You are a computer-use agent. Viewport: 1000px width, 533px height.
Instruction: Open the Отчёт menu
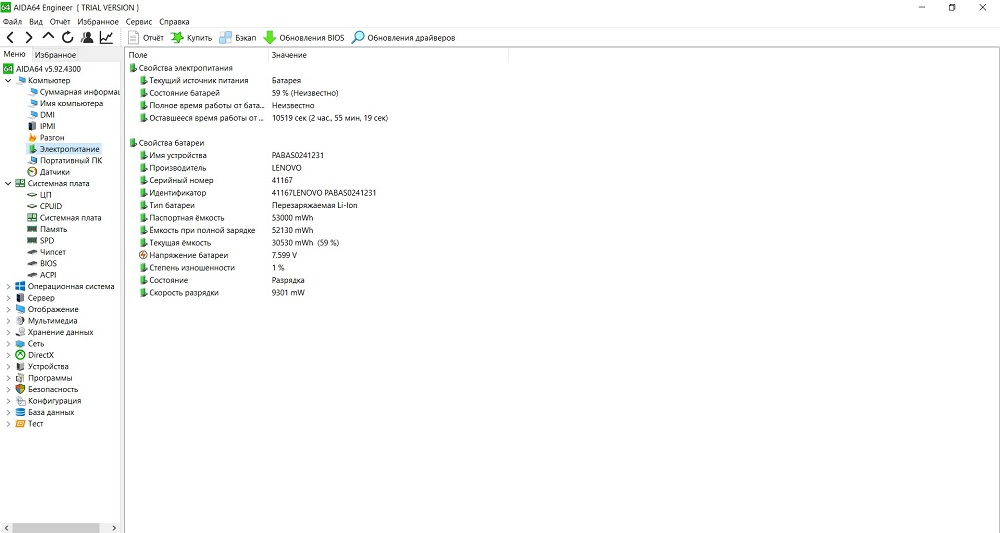click(60, 22)
